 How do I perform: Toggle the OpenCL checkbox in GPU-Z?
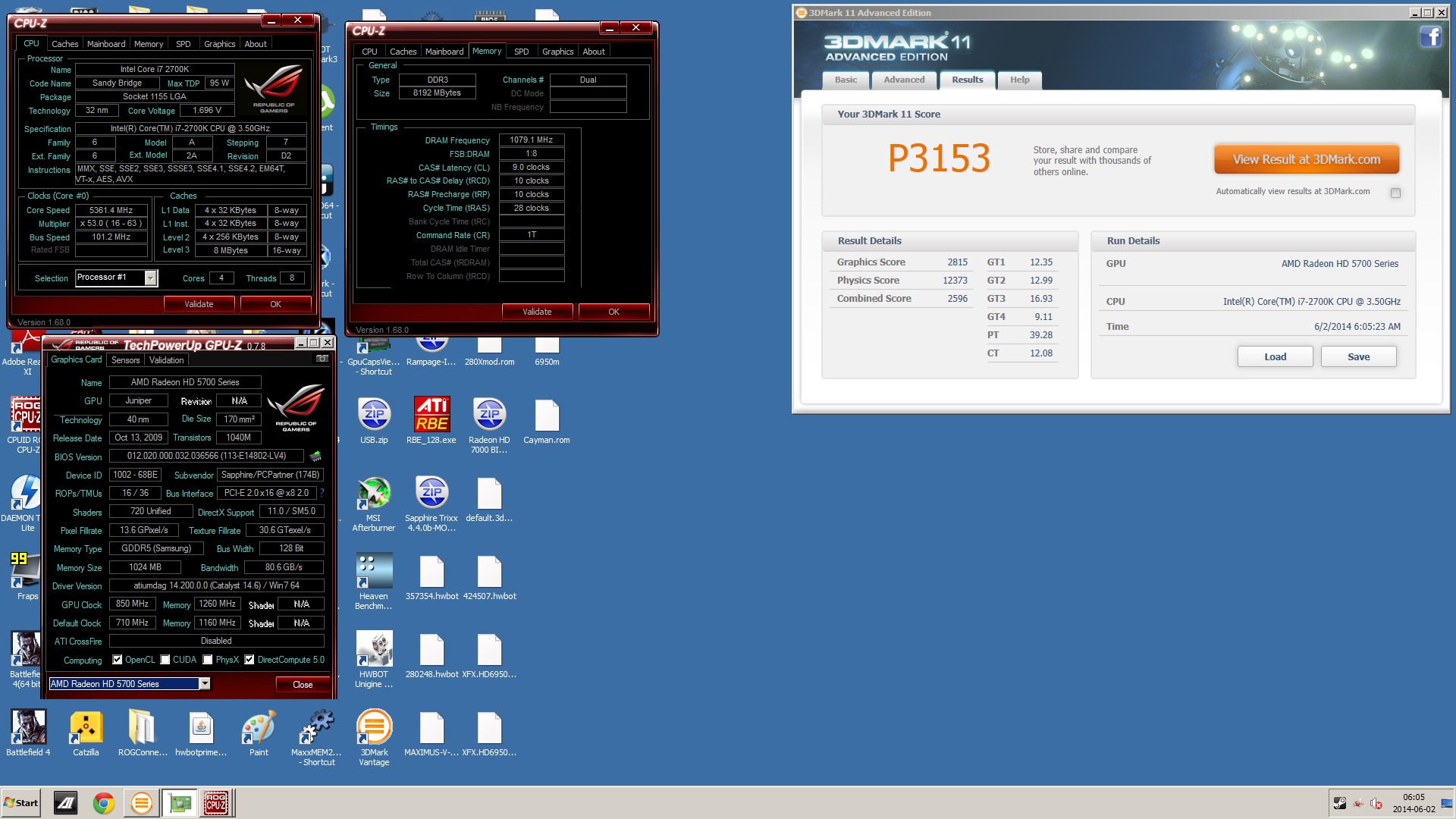pyautogui.click(x=118, y=660)
